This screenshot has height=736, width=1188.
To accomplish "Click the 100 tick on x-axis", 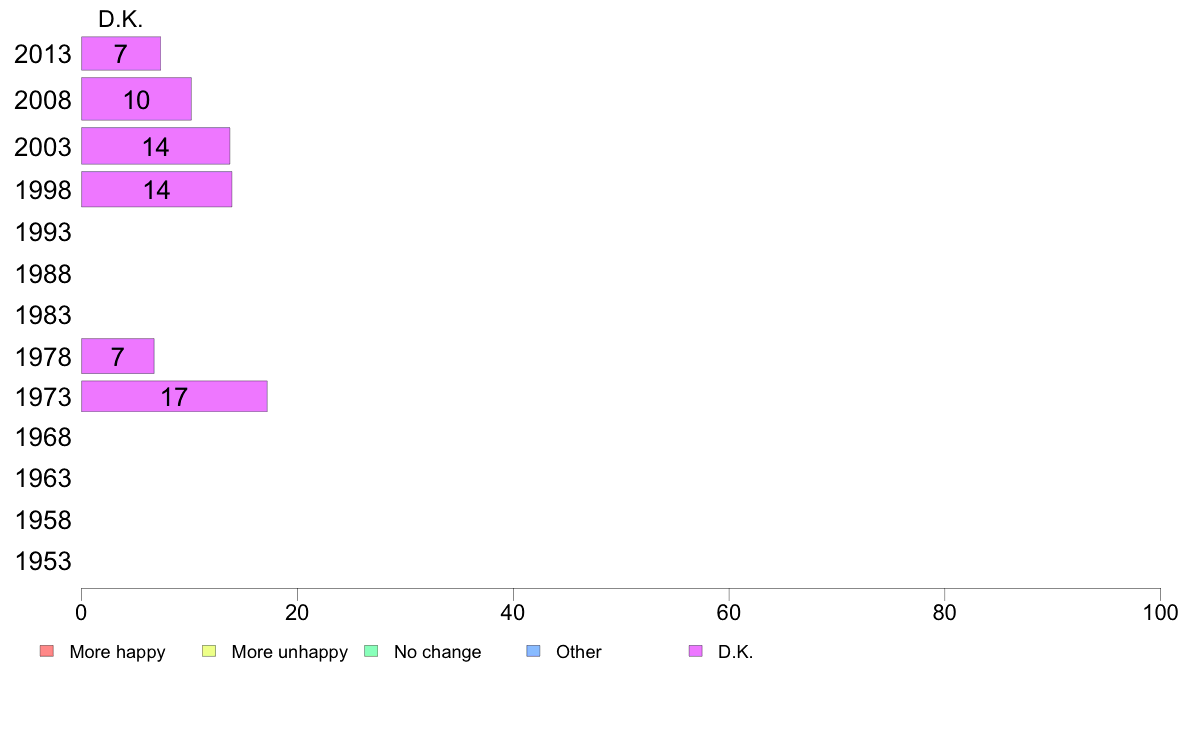I will 1160,612.
